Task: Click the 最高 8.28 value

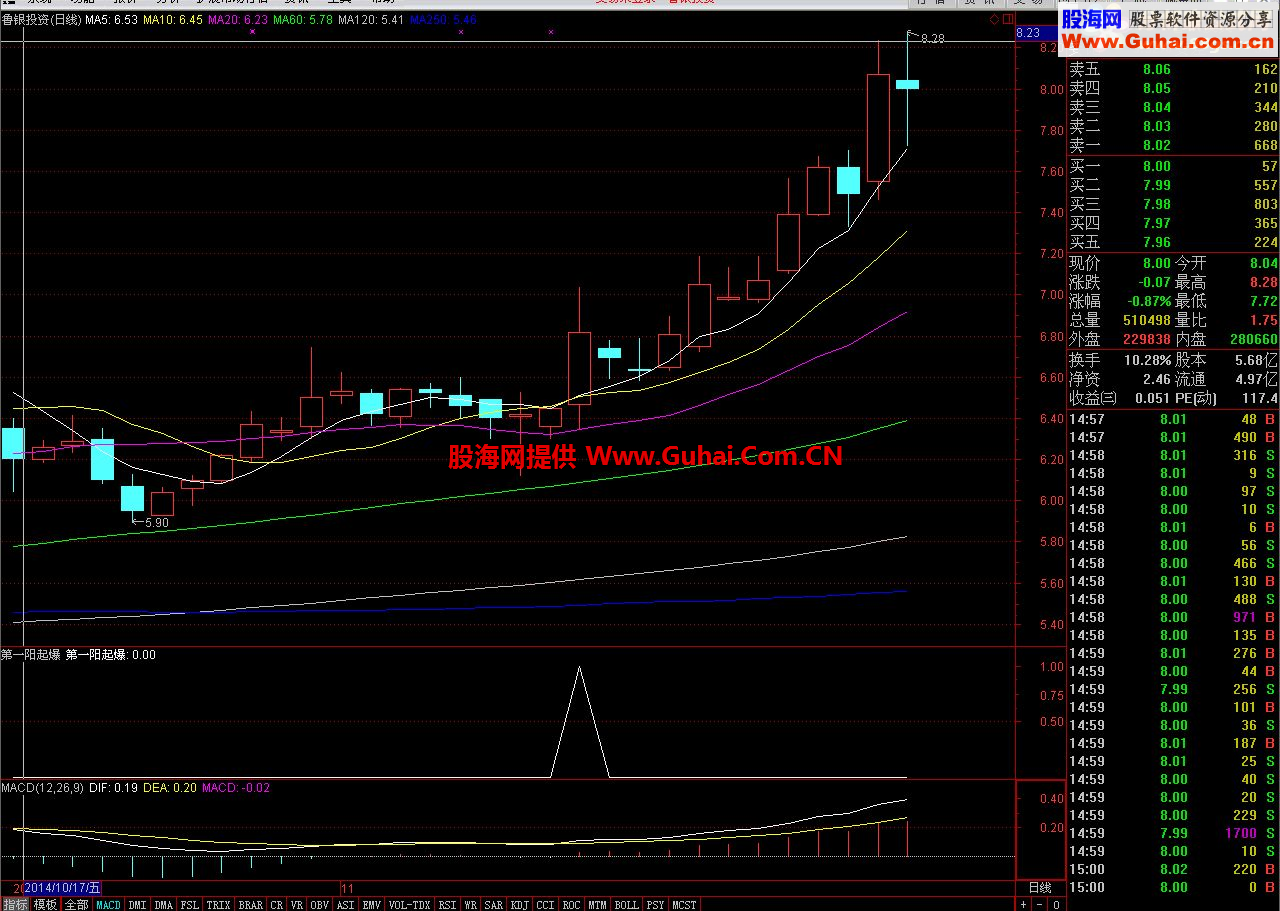Action: pos(1263,283)
